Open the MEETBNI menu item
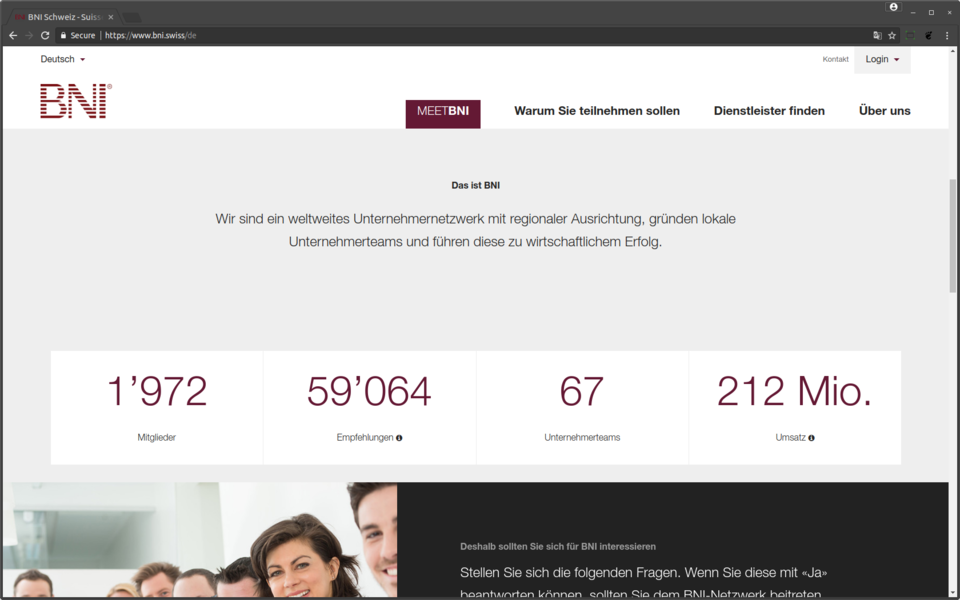The height and width of the screenshot is (600, 960). click(443, 113)
